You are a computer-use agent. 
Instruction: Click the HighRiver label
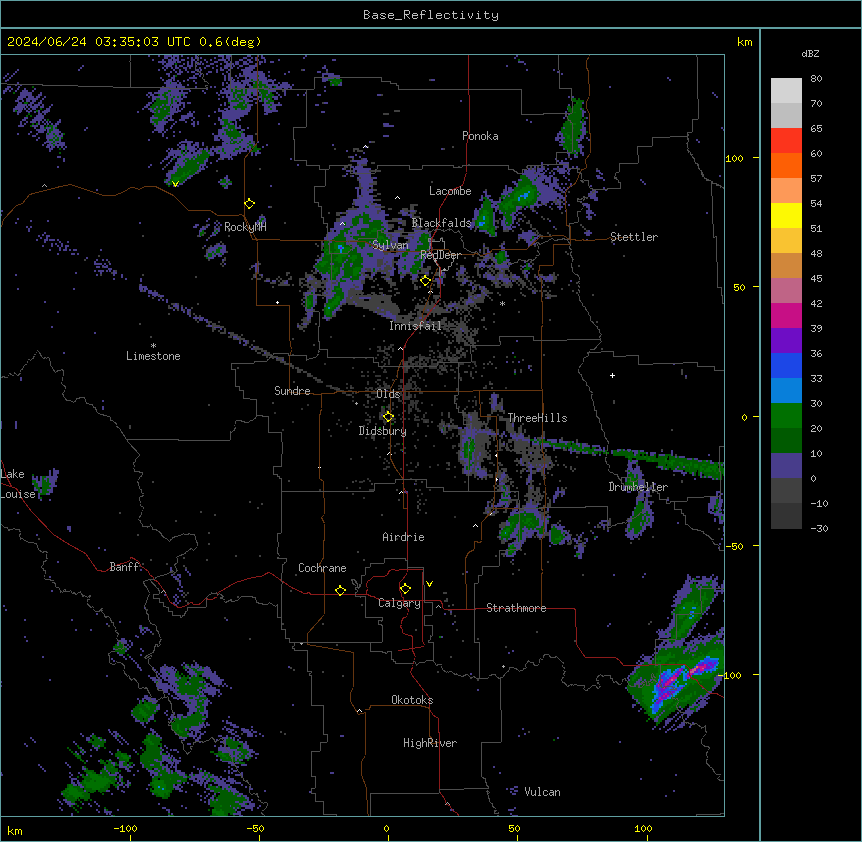pyautogui.click(x=430, y=743)
